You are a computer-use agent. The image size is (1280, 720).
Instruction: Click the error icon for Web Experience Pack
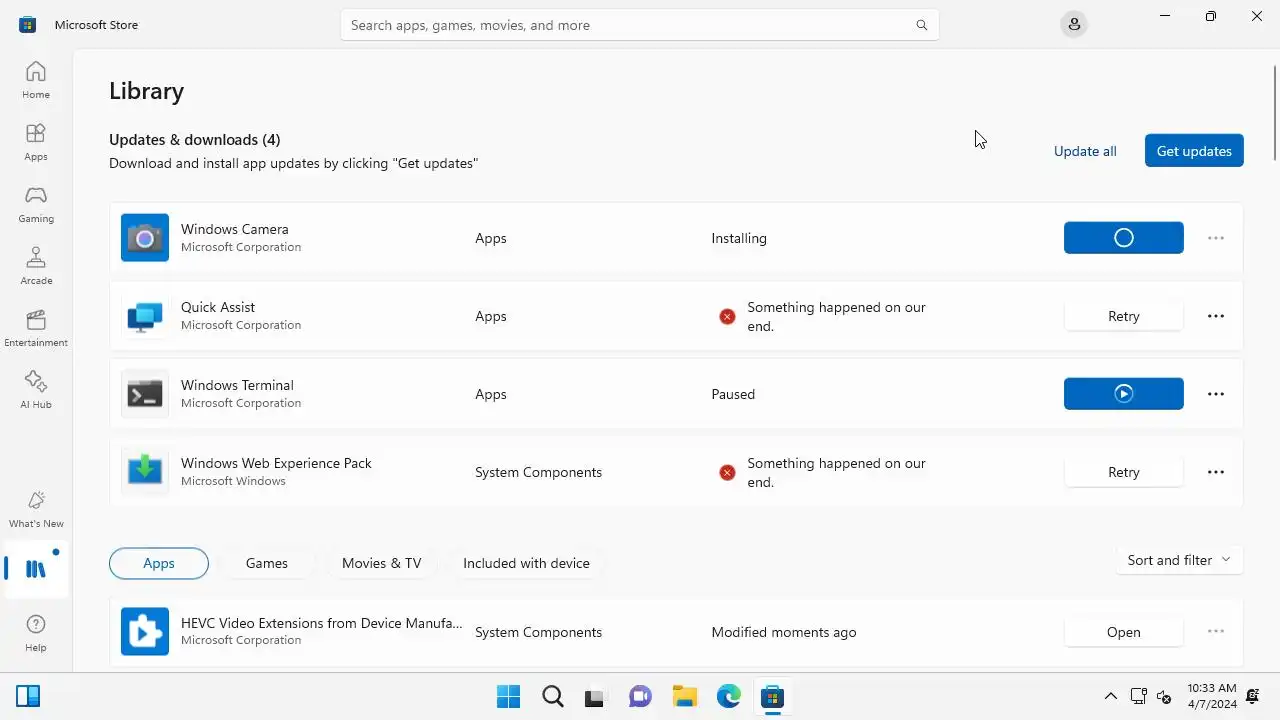tap(727, 472)
